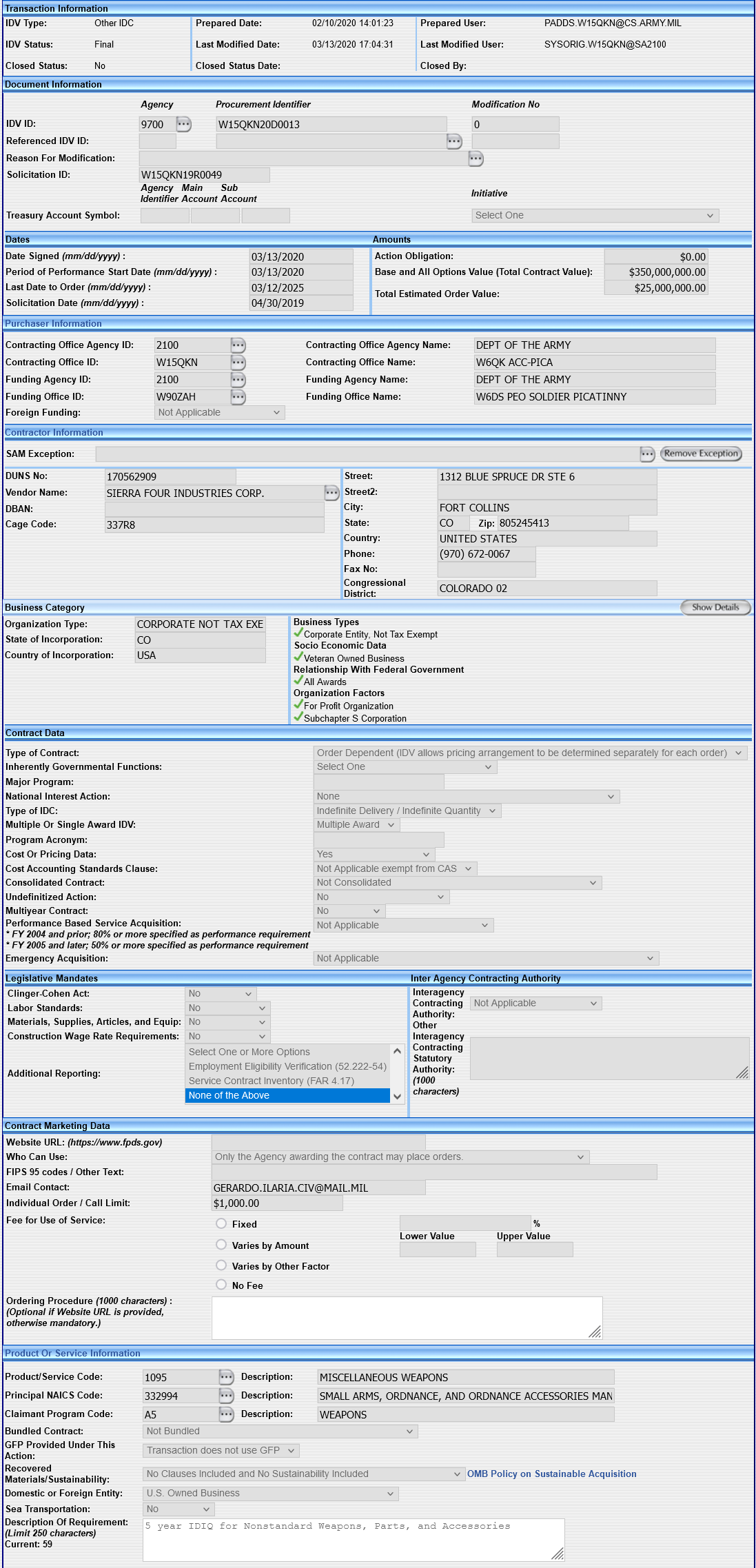Open the Product/Service Code 1095 lookup
This screenshot has height=1568, width=756.
pos(227,1377)
